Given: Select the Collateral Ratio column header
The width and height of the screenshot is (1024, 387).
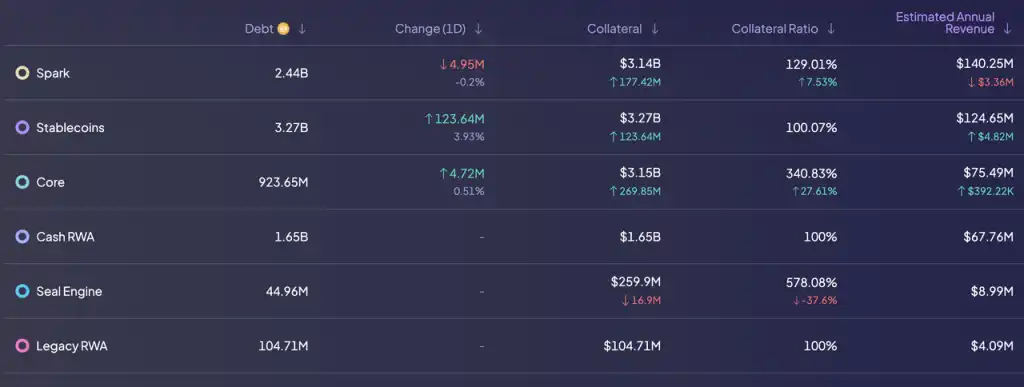Looking at the screenshot, I should pos(775,29).
